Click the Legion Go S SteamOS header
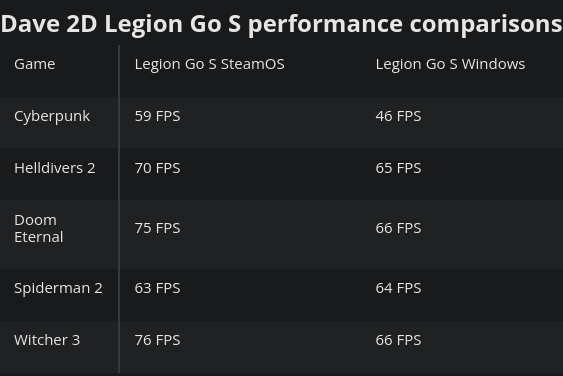The height and width of the screenshot is (376, 563). [209, 65]
